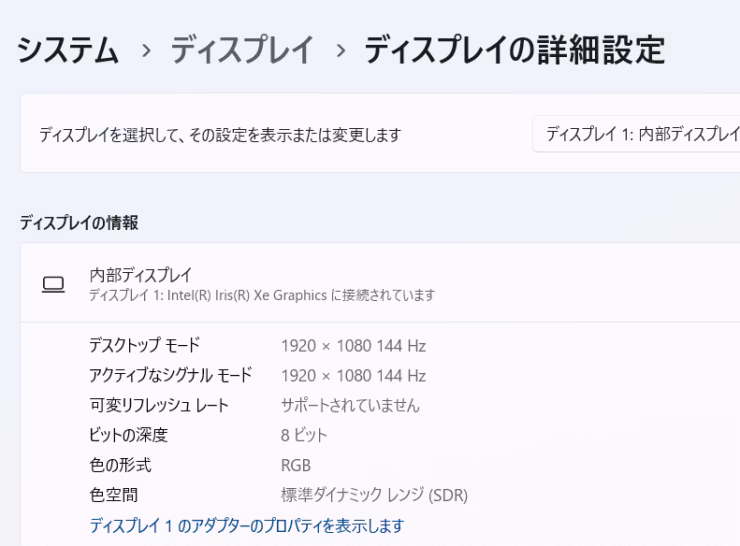Click the 可変リフレッシュ レート label
The height and width of the screenshot is (546, 740).
pyautogui.click(x=159, y=405)
